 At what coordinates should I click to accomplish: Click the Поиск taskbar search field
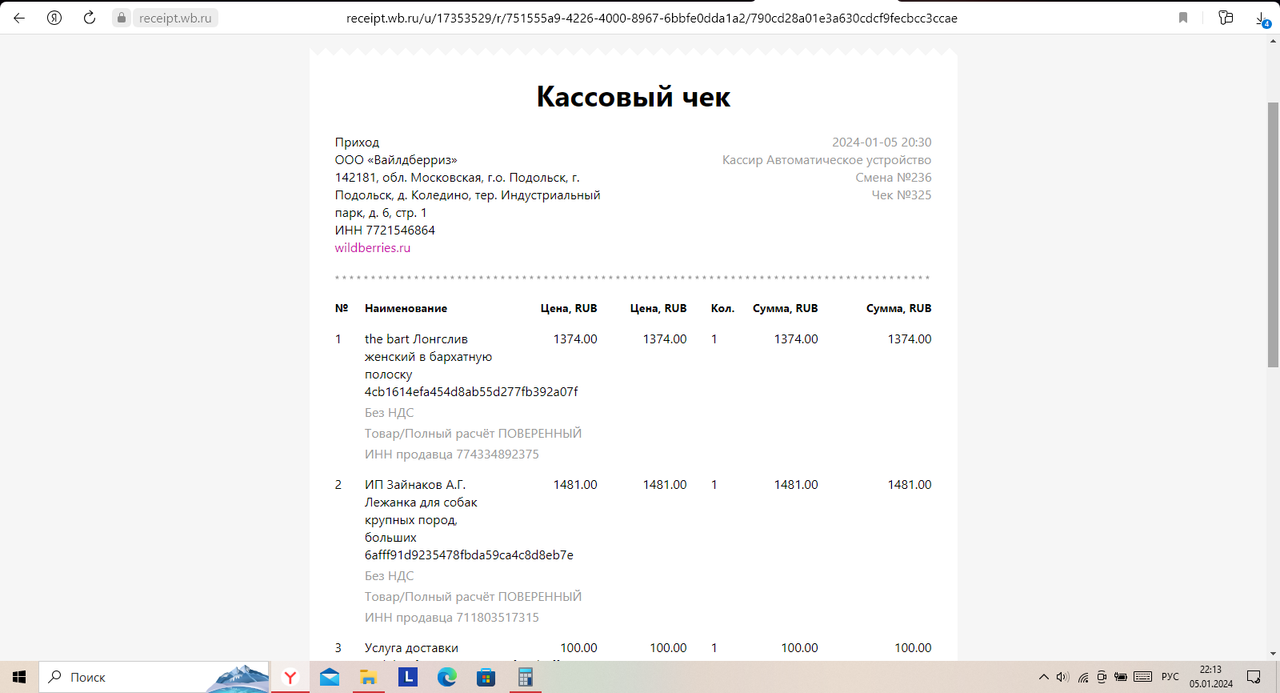[155, 677]
